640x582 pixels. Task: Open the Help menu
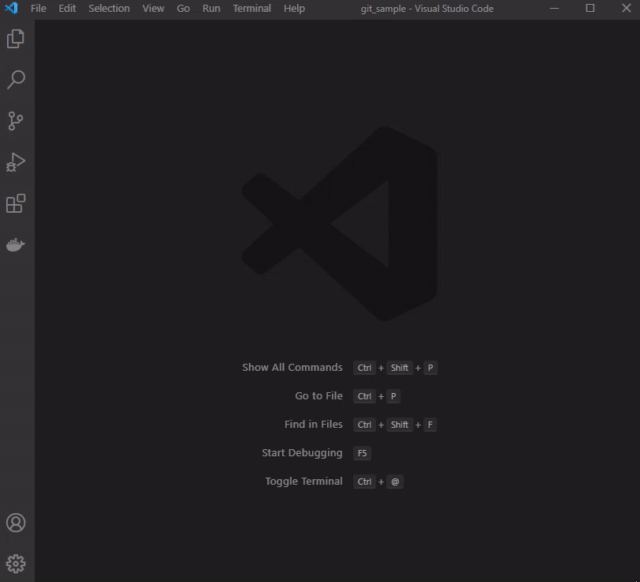pos(294,9)
